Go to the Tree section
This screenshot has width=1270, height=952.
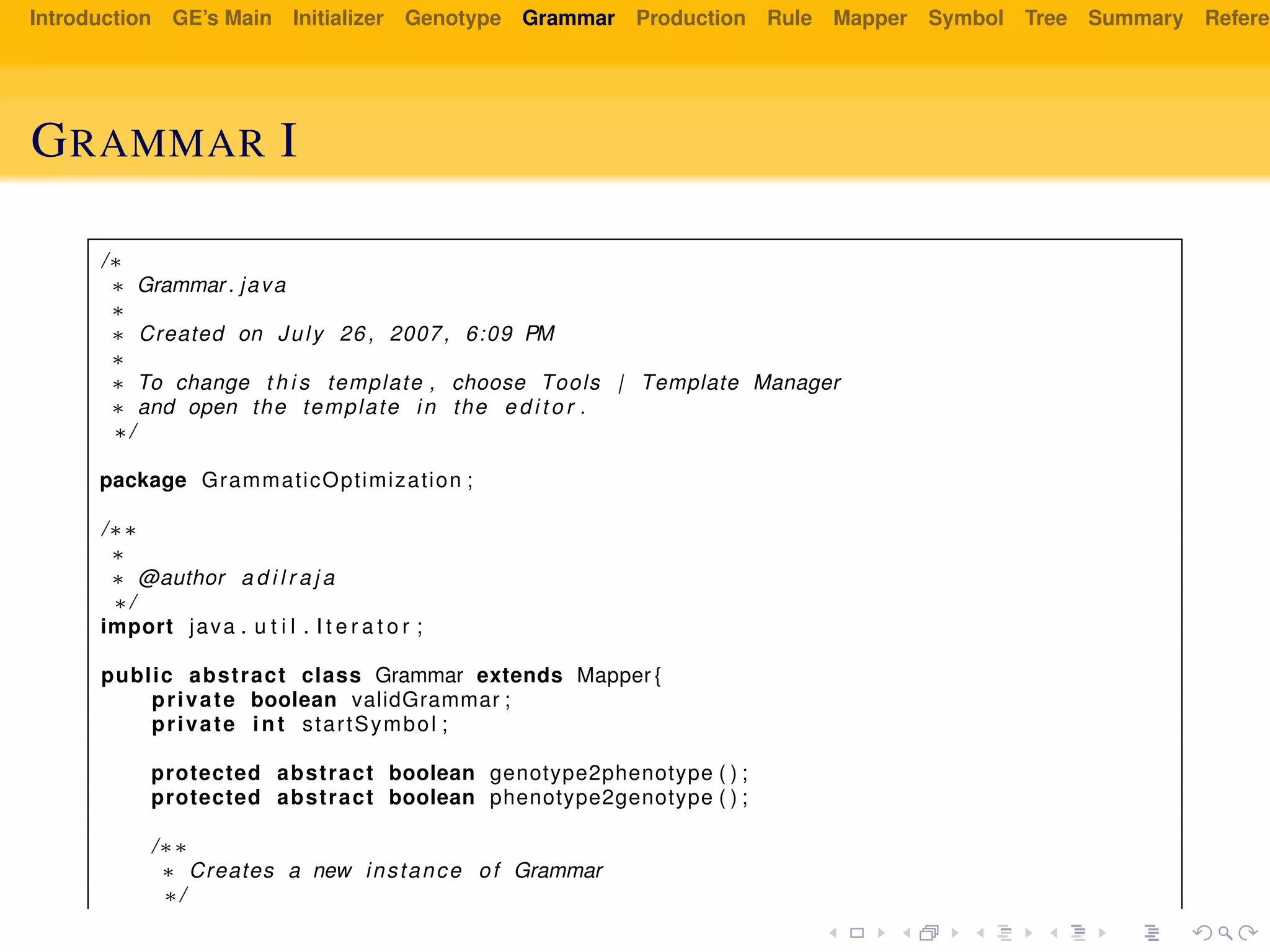click(x=1046, y=18)
